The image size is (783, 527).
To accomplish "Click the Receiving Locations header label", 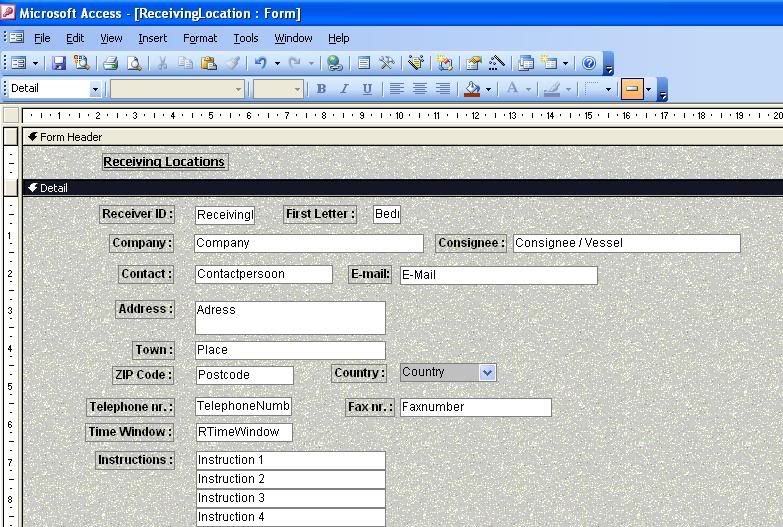I will [164, 161].
